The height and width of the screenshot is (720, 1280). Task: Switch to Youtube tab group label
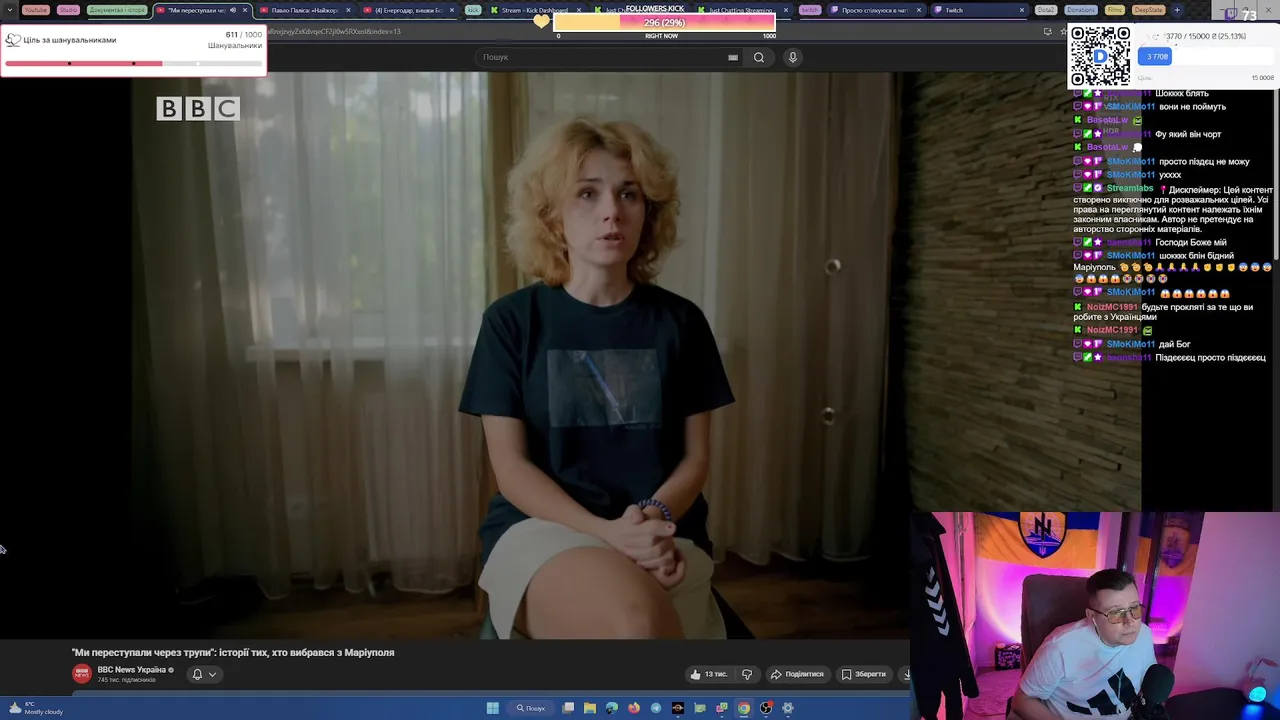(35, 10)
